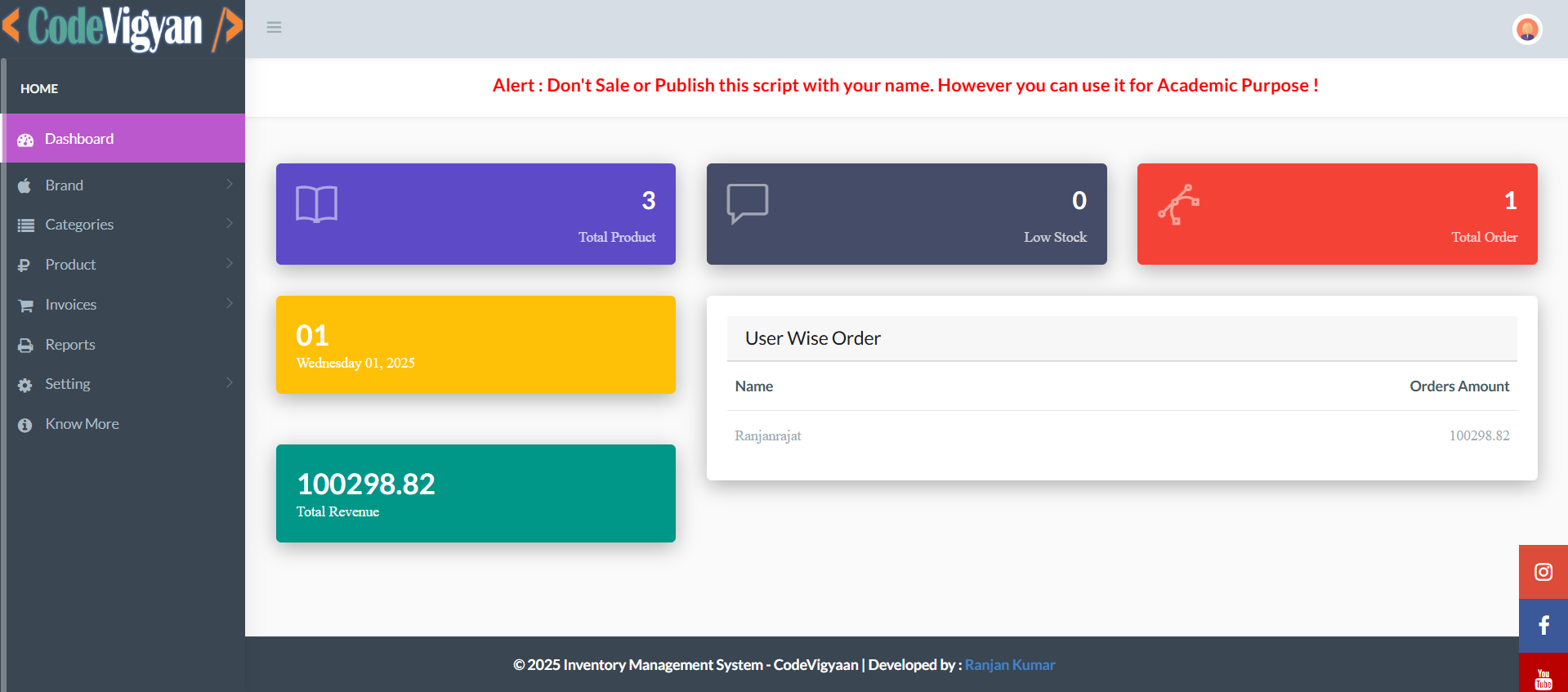Expand the Brand submenu chevron
This screenshot has width=1568, height=692.
coord(230,184)
